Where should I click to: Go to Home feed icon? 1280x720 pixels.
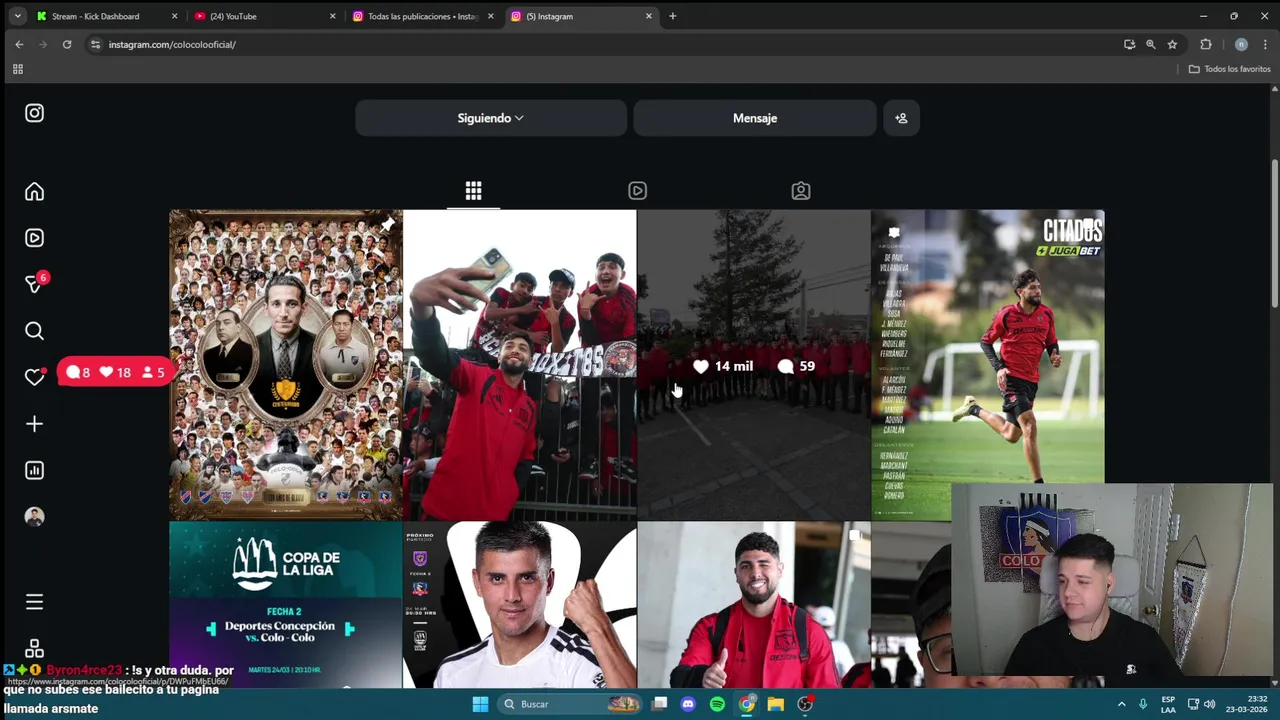(x=34, y=191)
